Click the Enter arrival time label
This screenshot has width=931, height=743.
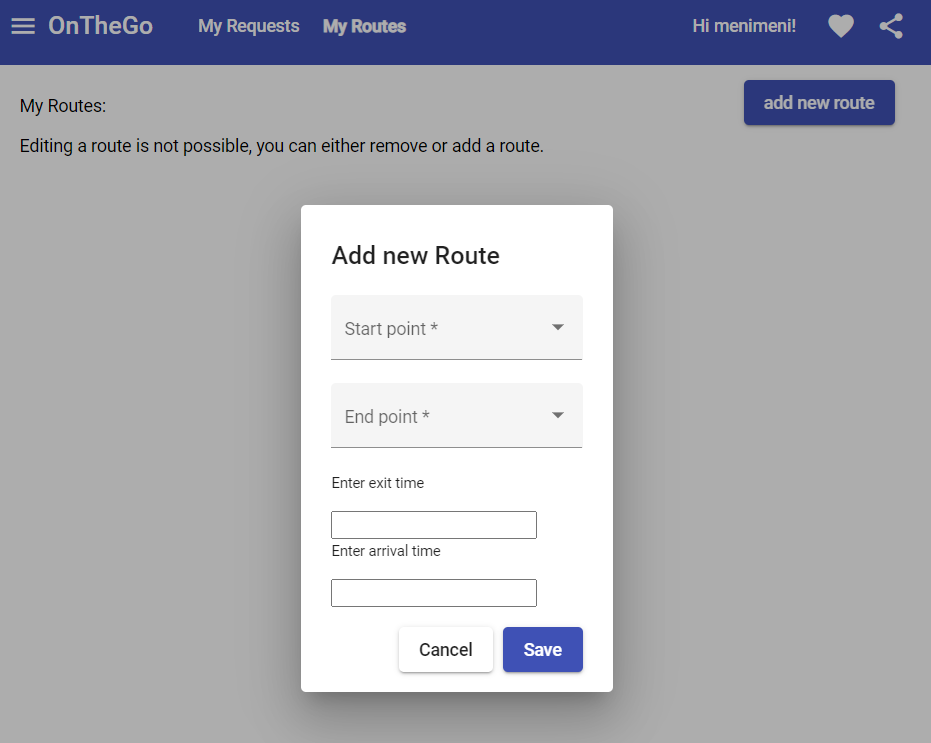(386, 551)
